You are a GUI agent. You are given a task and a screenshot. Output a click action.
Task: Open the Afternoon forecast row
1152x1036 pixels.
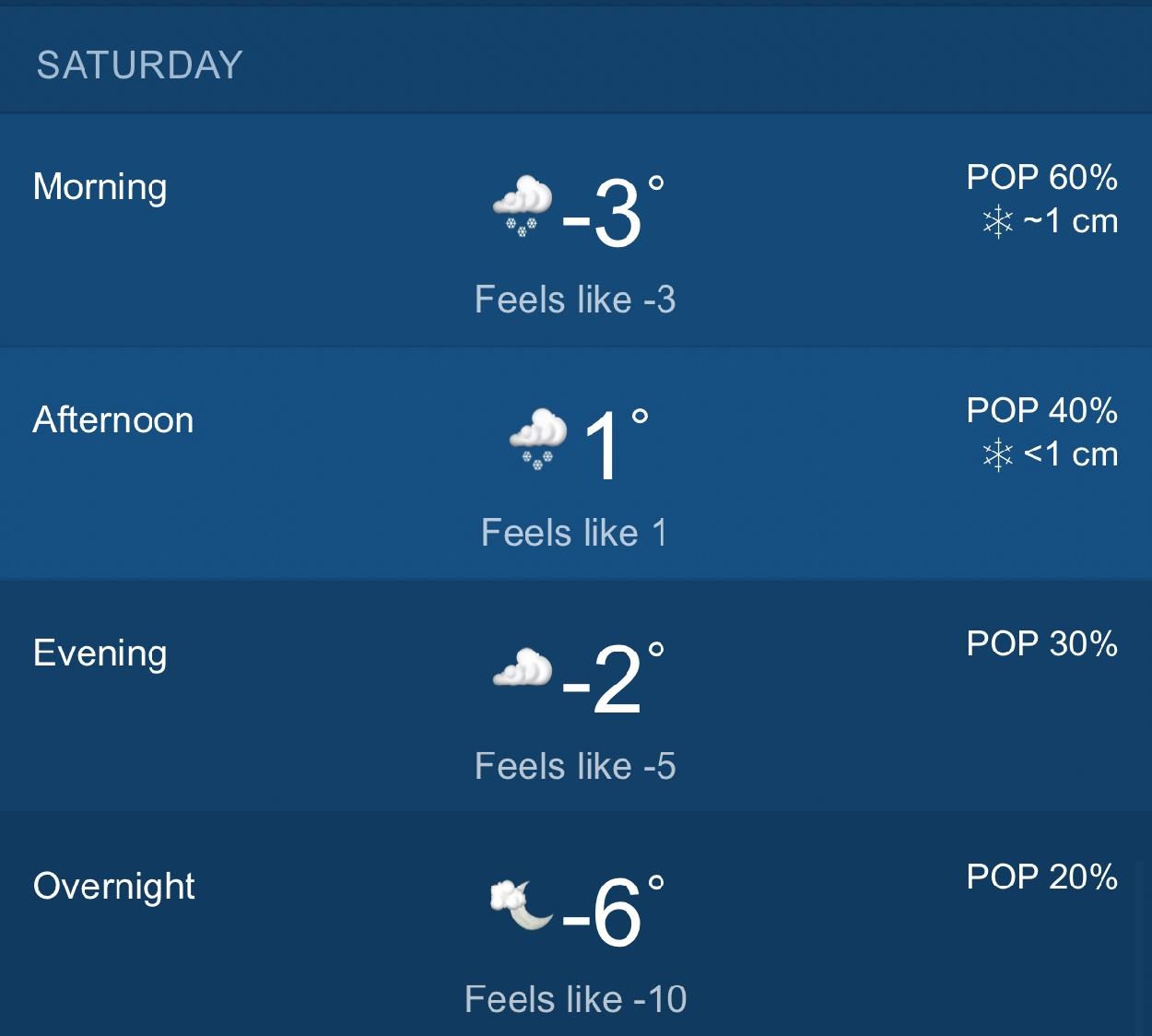coord(576,464)
